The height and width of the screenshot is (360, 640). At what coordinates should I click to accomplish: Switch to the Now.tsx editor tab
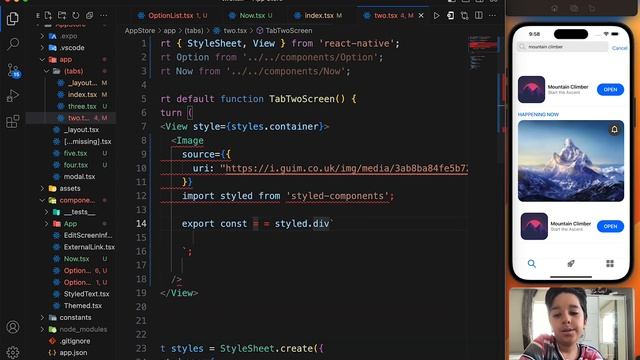250,16
